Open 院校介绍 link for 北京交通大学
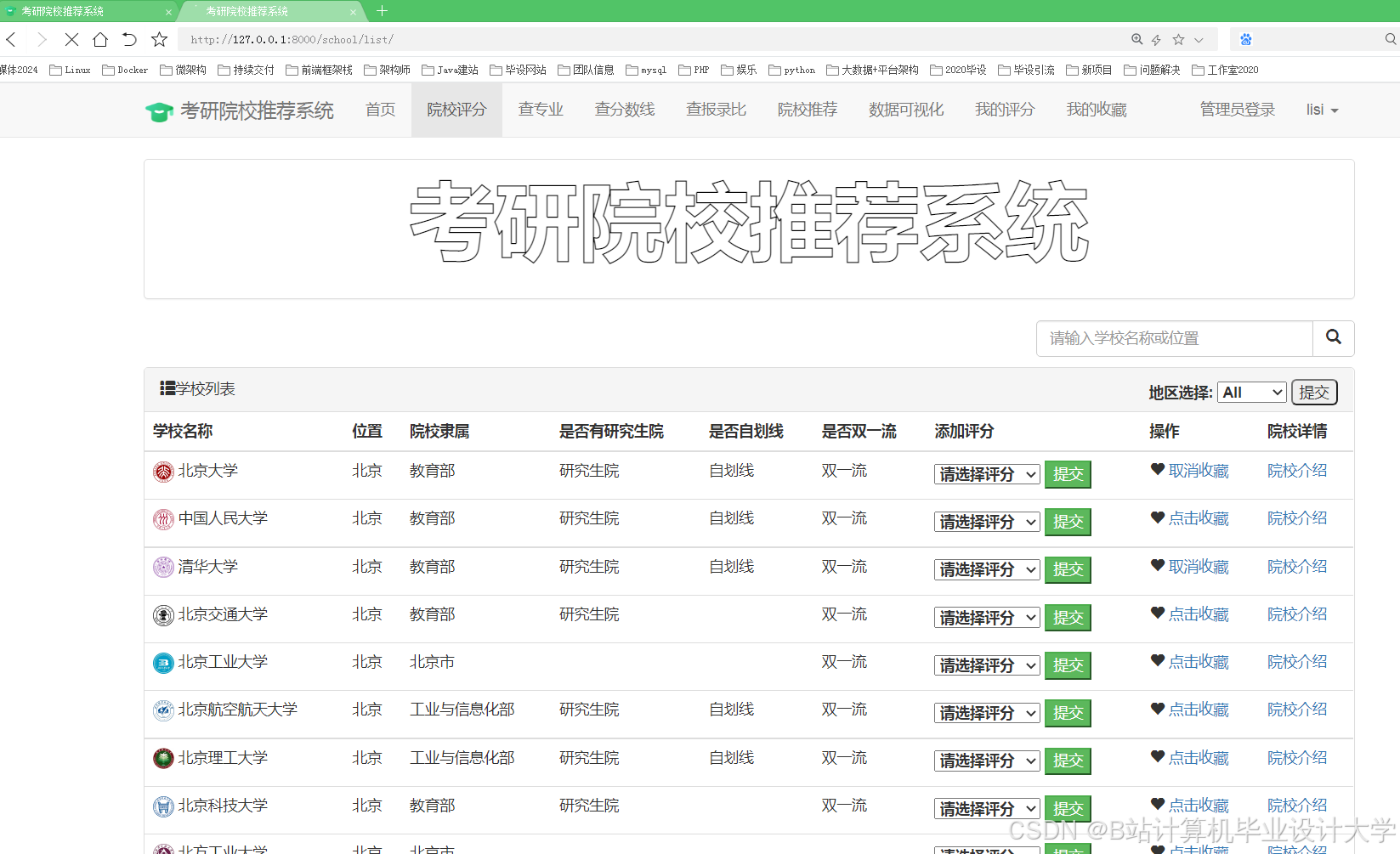Viewport: 1400px width, 854px height. pyautogui.click(x=1296, y=614)
